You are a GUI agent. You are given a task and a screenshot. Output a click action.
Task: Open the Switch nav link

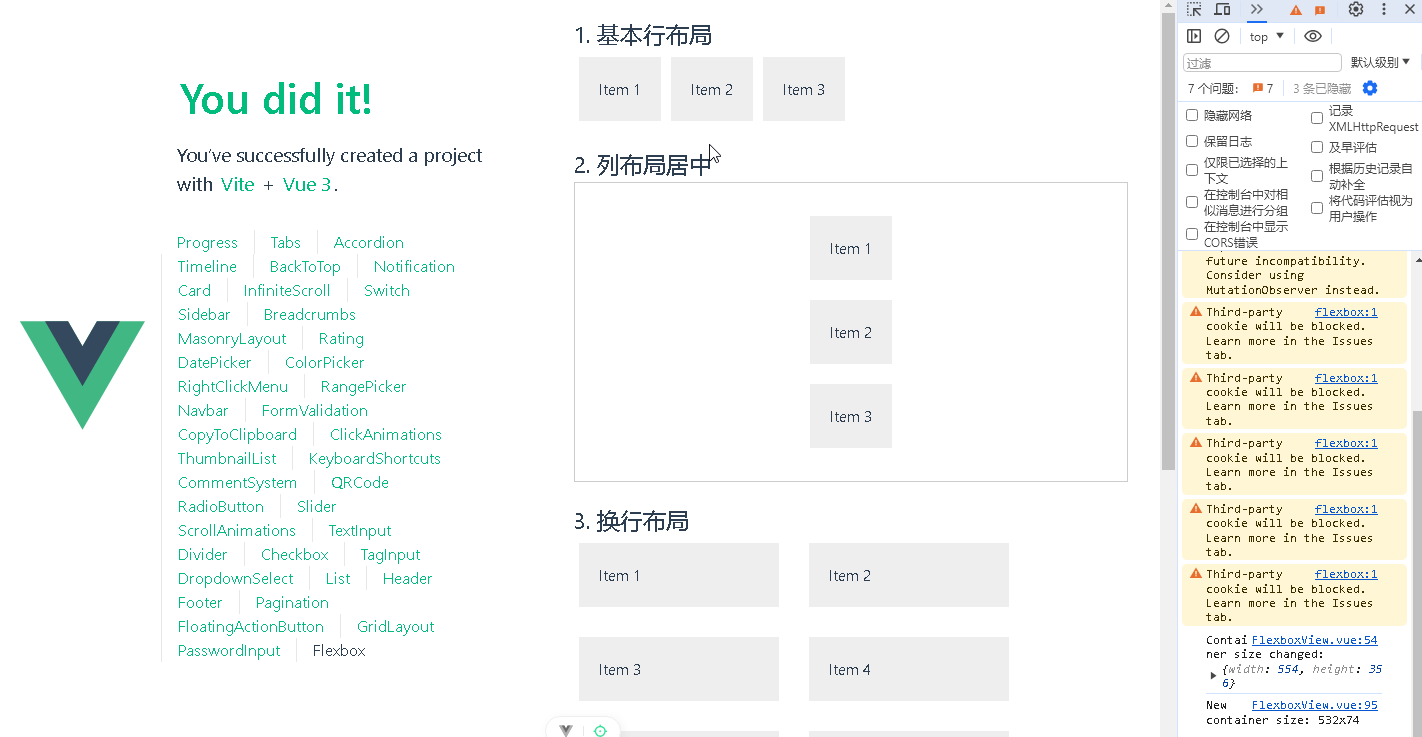(387, 291)
